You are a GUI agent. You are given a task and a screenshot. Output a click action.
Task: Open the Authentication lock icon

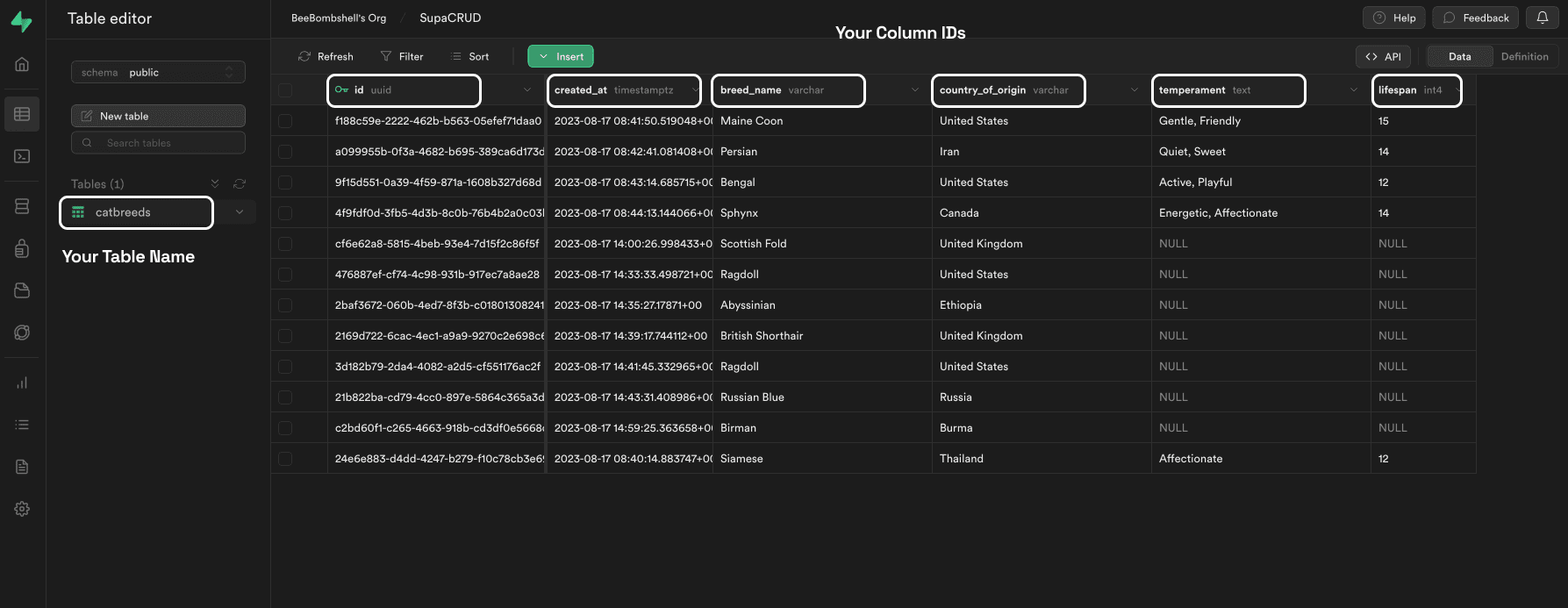22,249
